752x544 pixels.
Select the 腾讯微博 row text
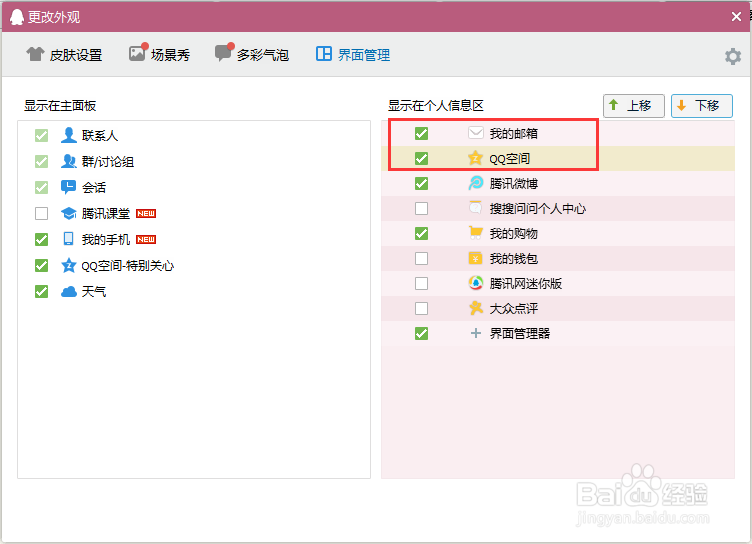coord(514,184)
